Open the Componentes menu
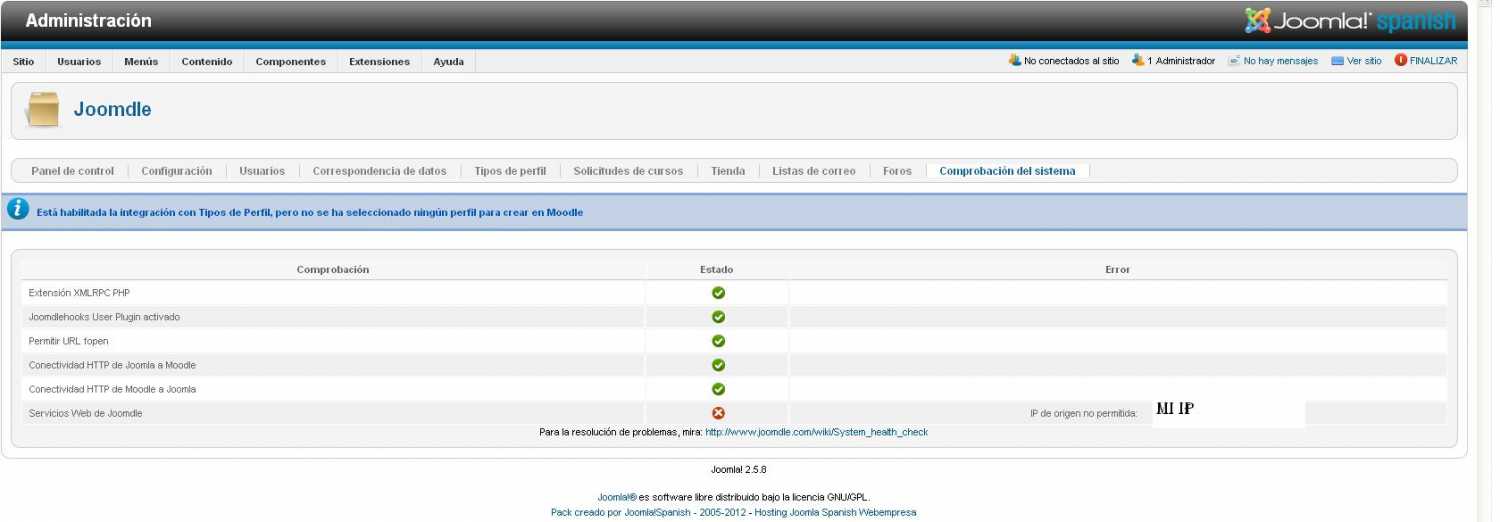1500x522 pixels. pos(290,62)
